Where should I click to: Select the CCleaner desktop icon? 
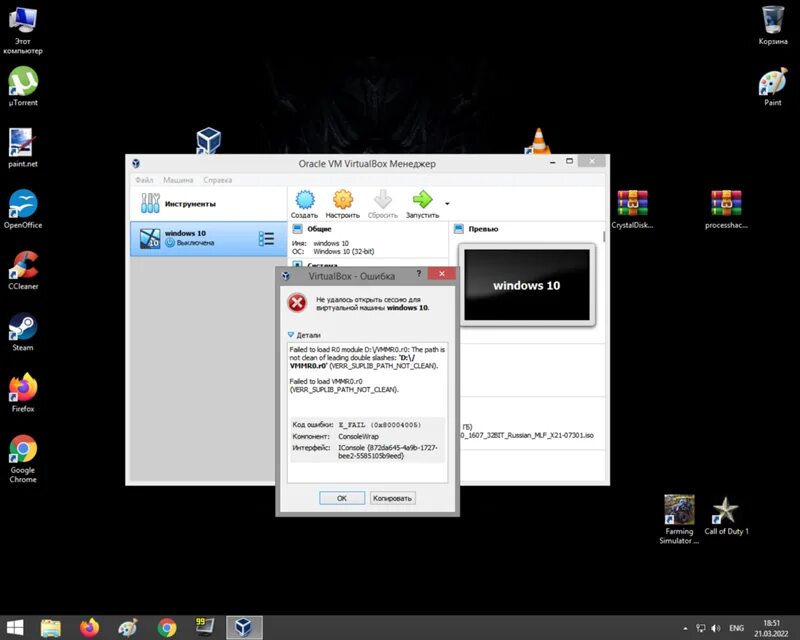22,269
